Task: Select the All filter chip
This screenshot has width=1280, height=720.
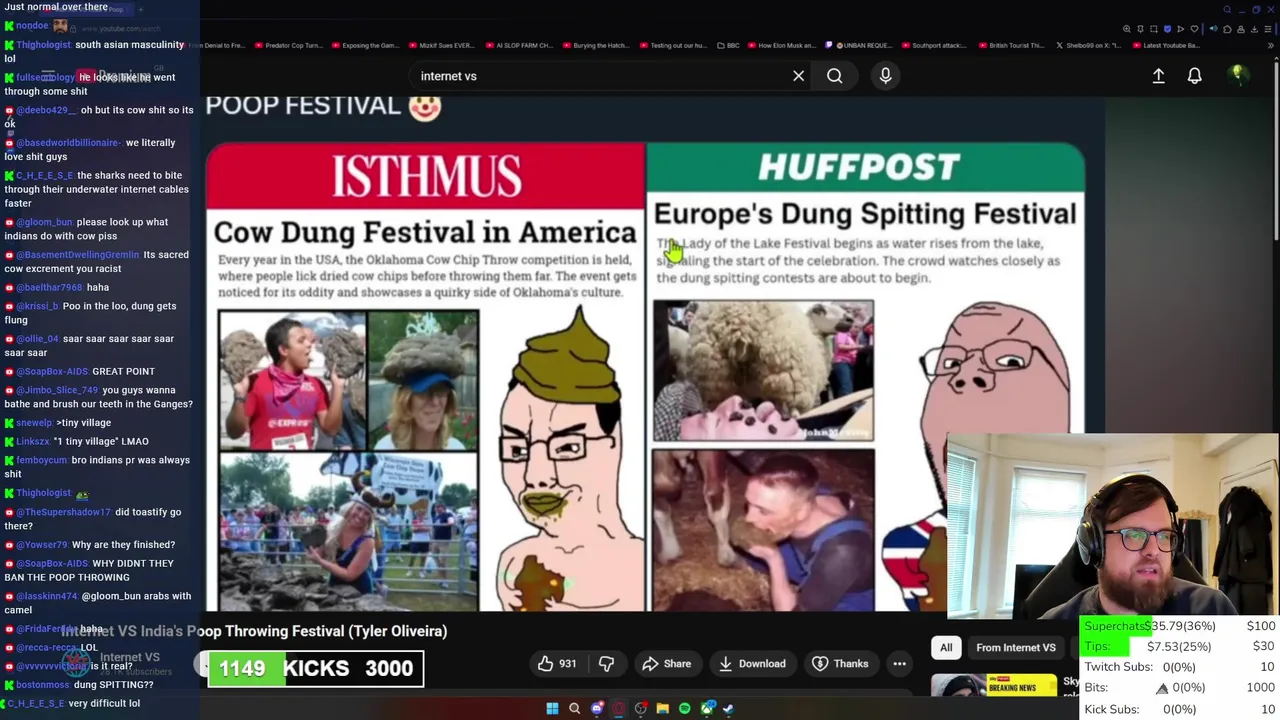Action: 946,648
